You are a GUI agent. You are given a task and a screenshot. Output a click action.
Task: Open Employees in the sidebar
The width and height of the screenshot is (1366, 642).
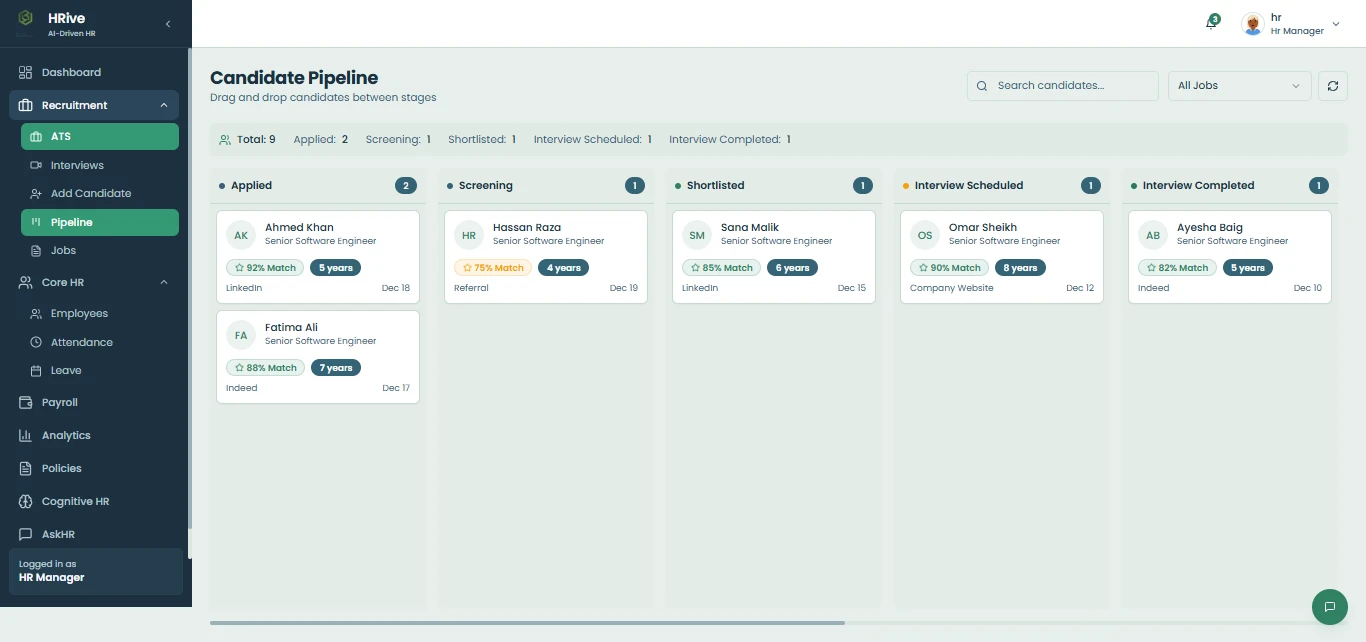pyautogui.click(x=100, y=313)
